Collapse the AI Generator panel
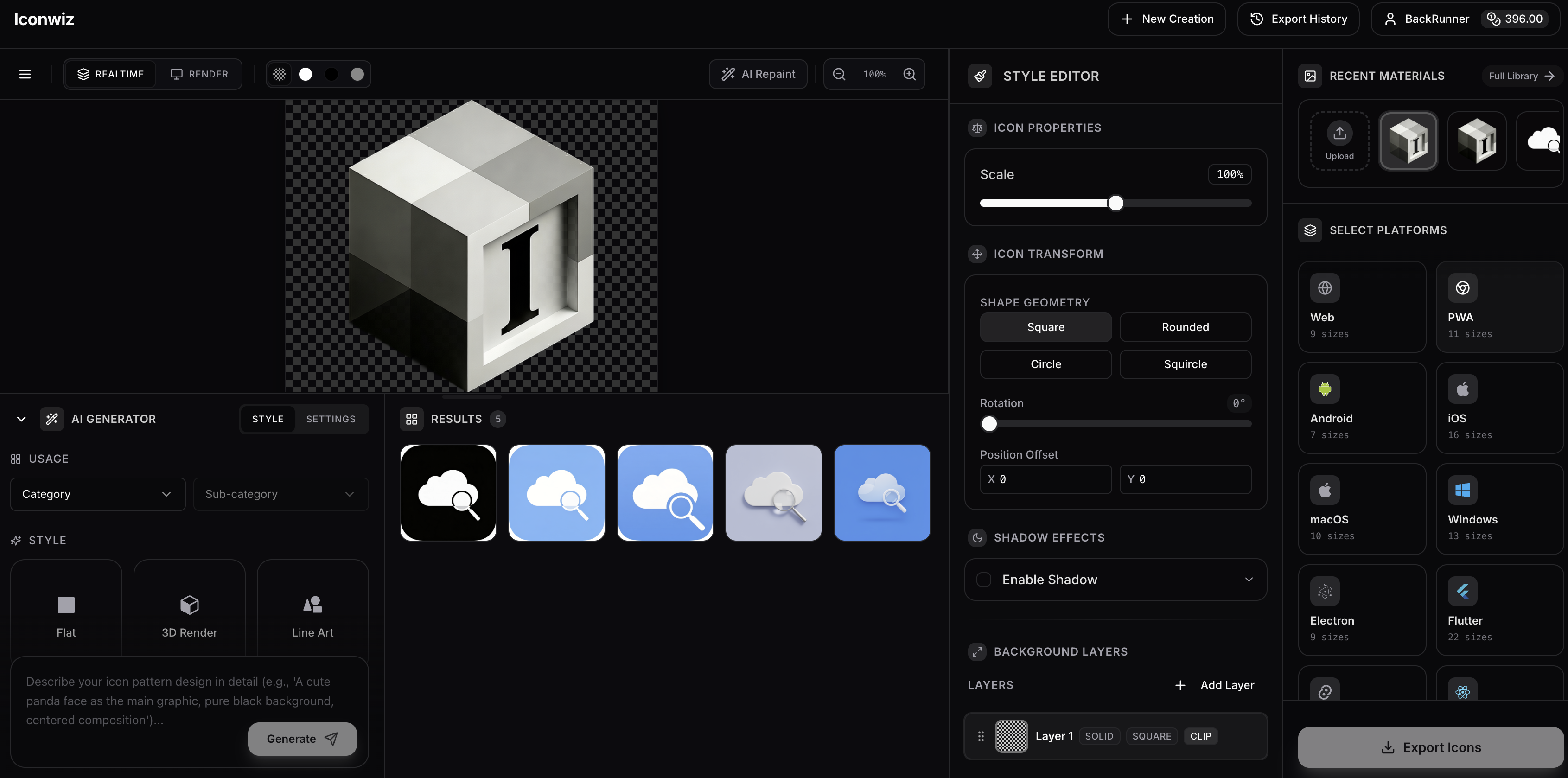This screenshot has width=1568, height=778. [21, 419]
